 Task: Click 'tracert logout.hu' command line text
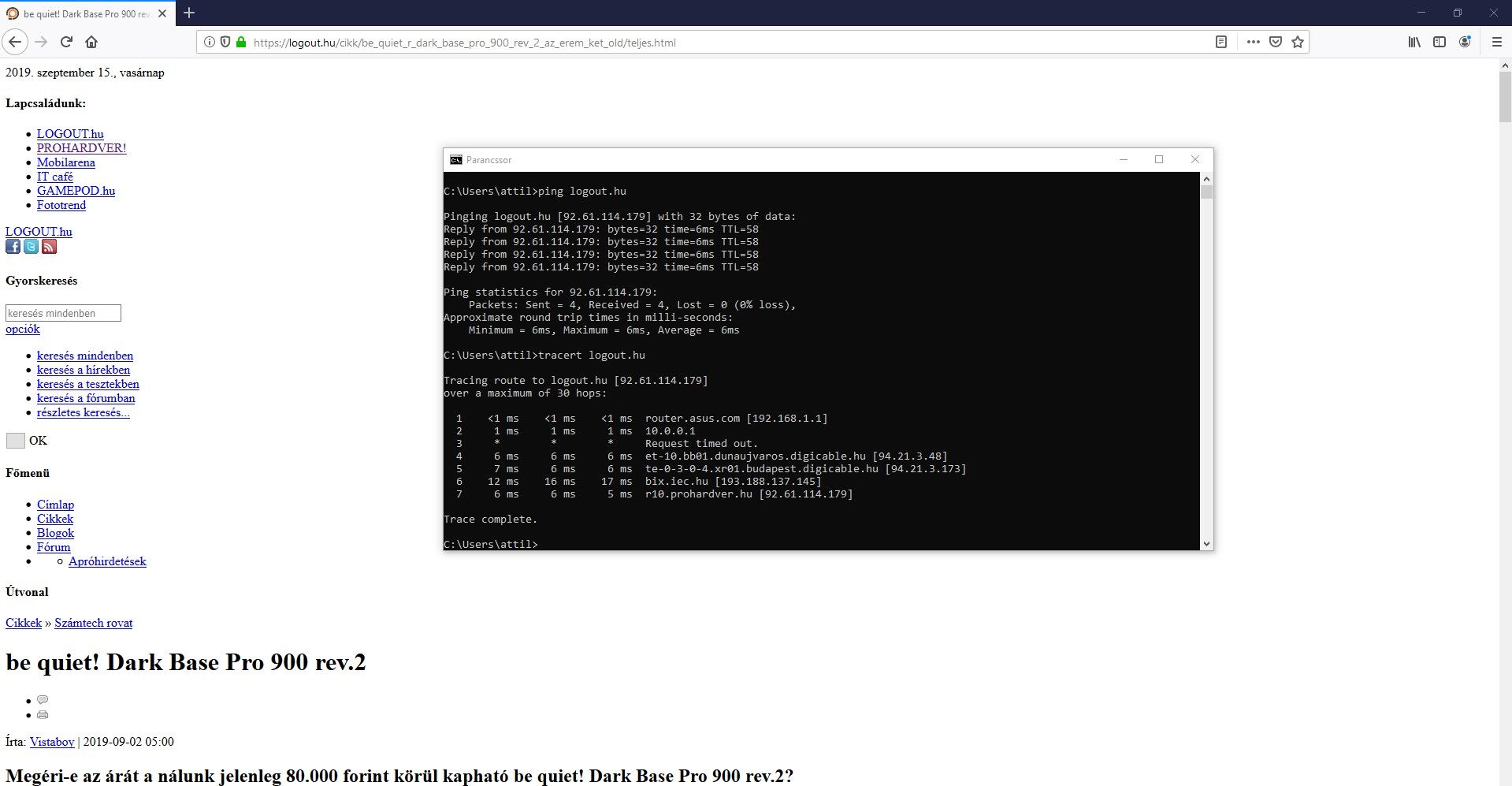pos(592,356)
